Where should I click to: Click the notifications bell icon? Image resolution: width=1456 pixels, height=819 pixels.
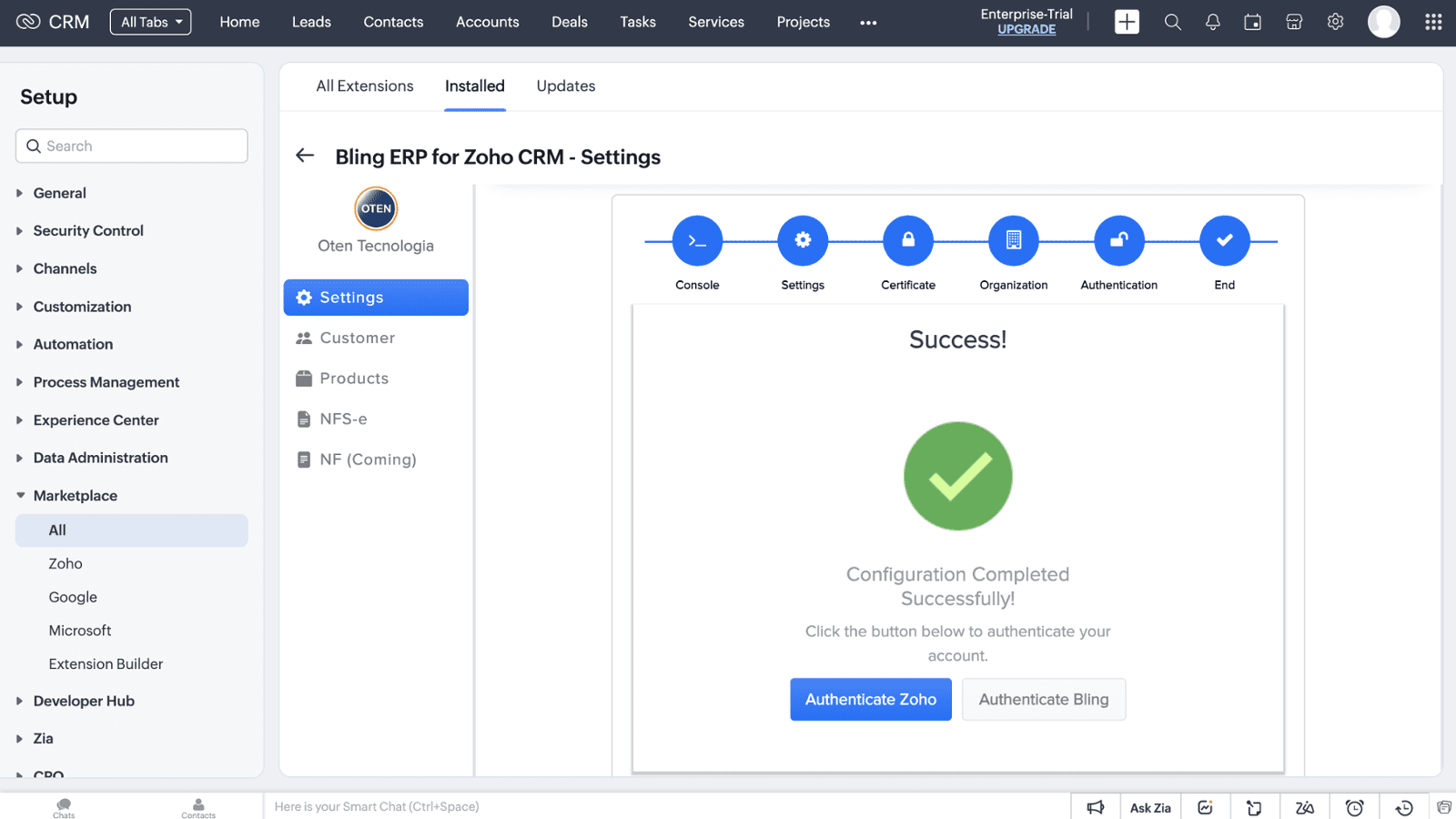[1212, 22]
